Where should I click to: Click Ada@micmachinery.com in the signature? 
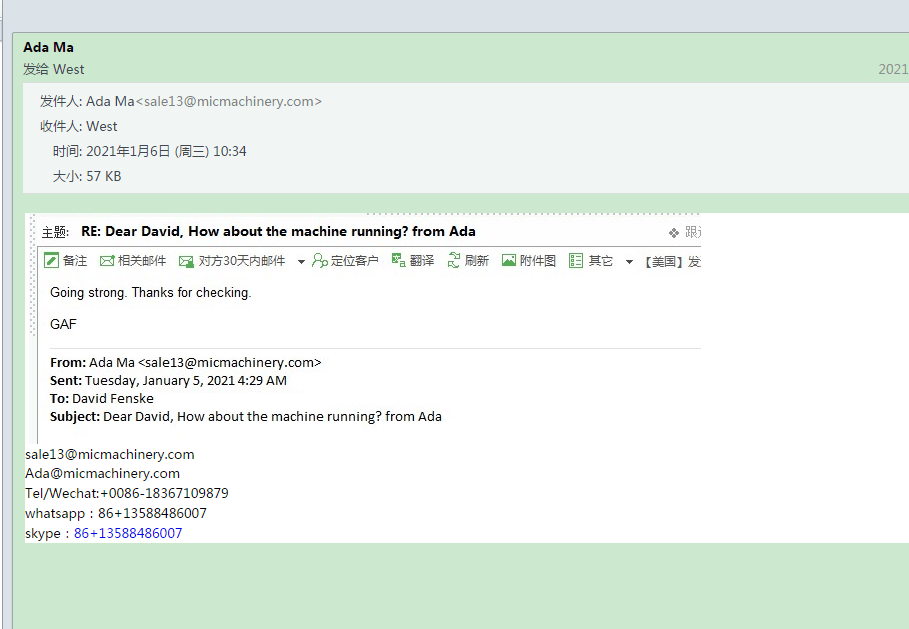(x=102, y=473)
